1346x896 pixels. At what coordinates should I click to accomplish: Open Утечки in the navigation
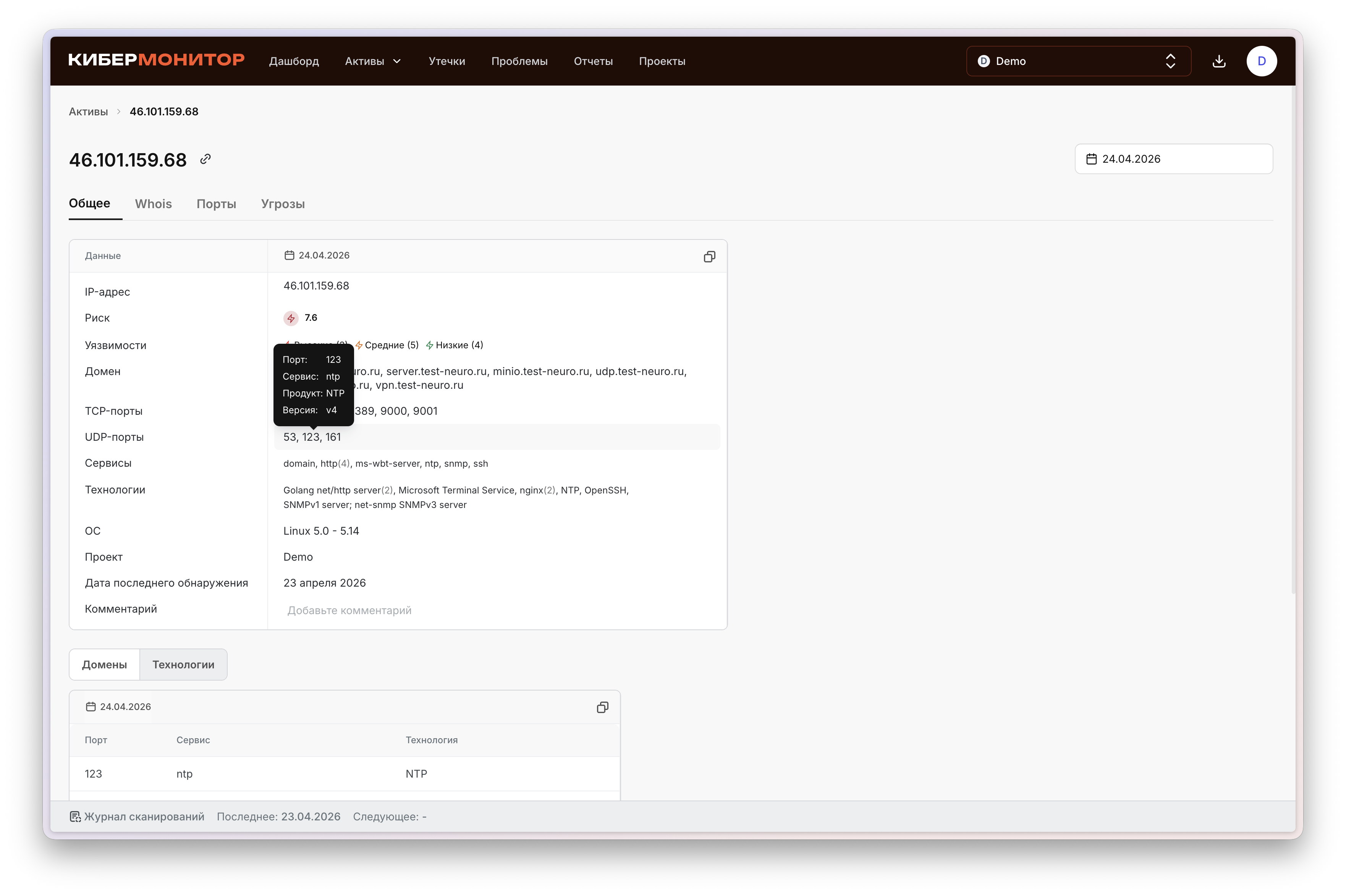coord(447,61)
